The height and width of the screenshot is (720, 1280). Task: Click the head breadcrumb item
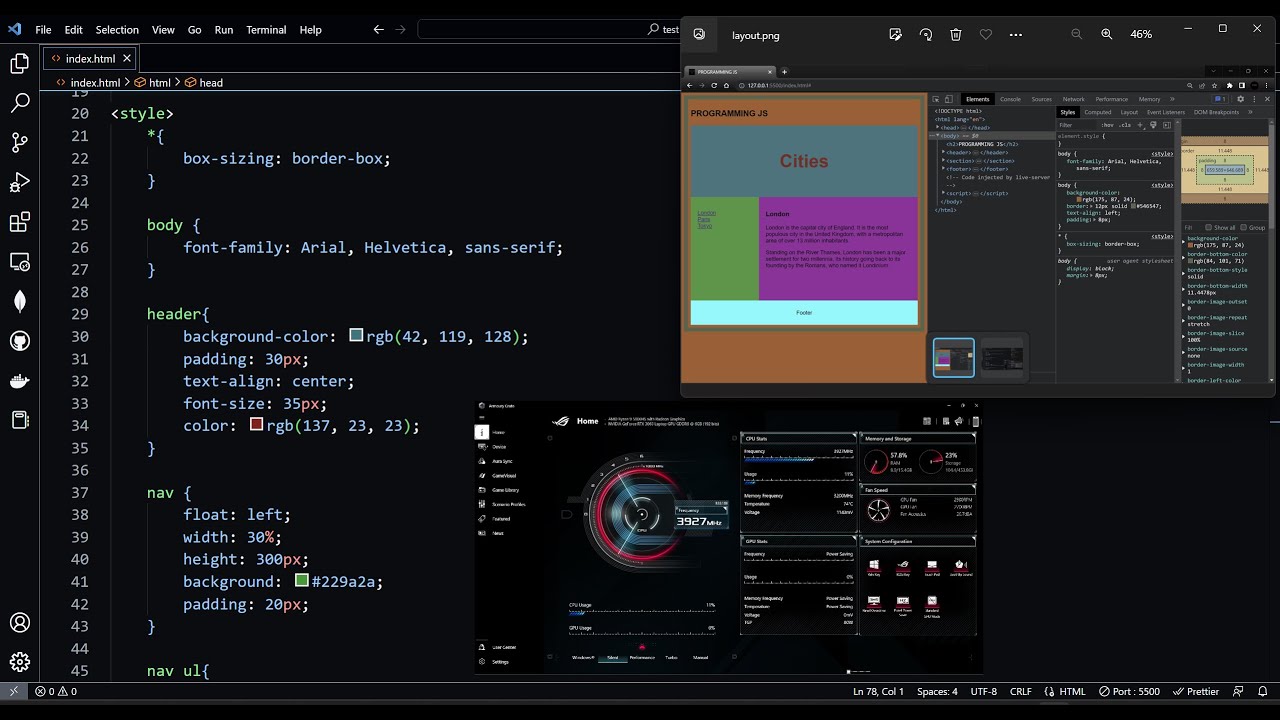click(202, 83)
